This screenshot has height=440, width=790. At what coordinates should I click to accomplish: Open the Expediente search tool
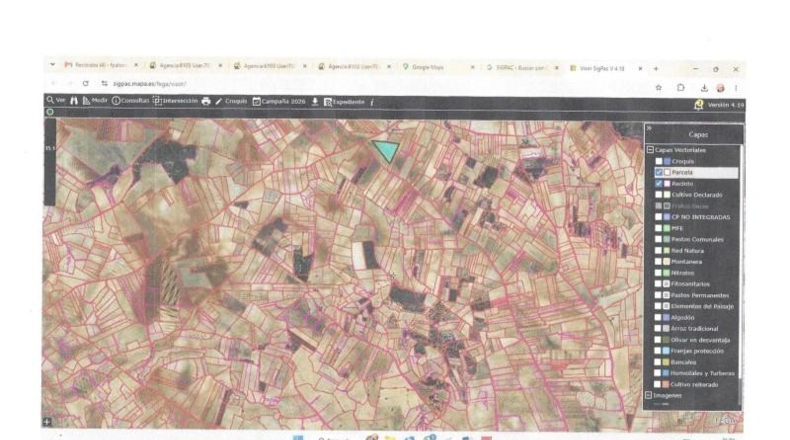344,102
